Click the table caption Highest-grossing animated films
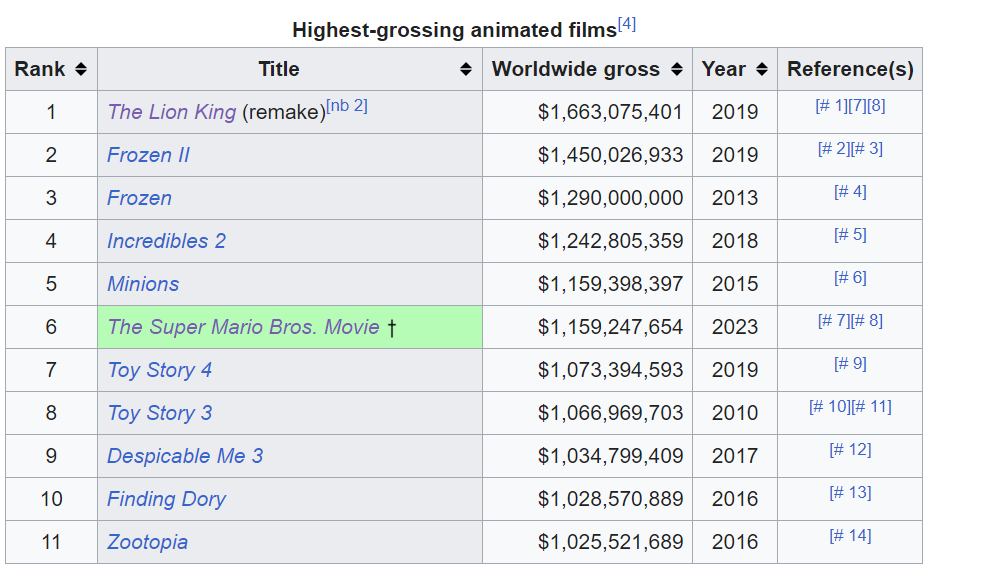This screenshot has width=984, height=564. 454,30
